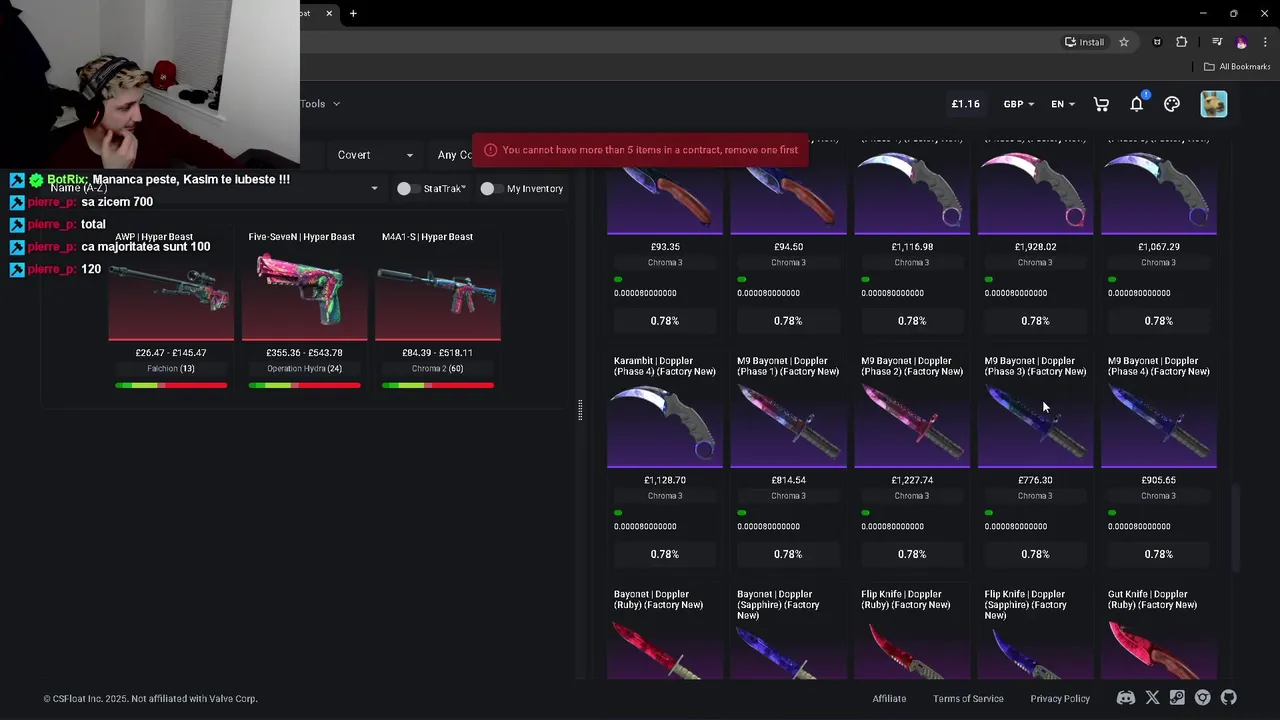Open the Chrome extension footer icon
Image resolution: width=1280 pixels, height=720 pixels.
pyautogui.click(x=1203, y=698)
